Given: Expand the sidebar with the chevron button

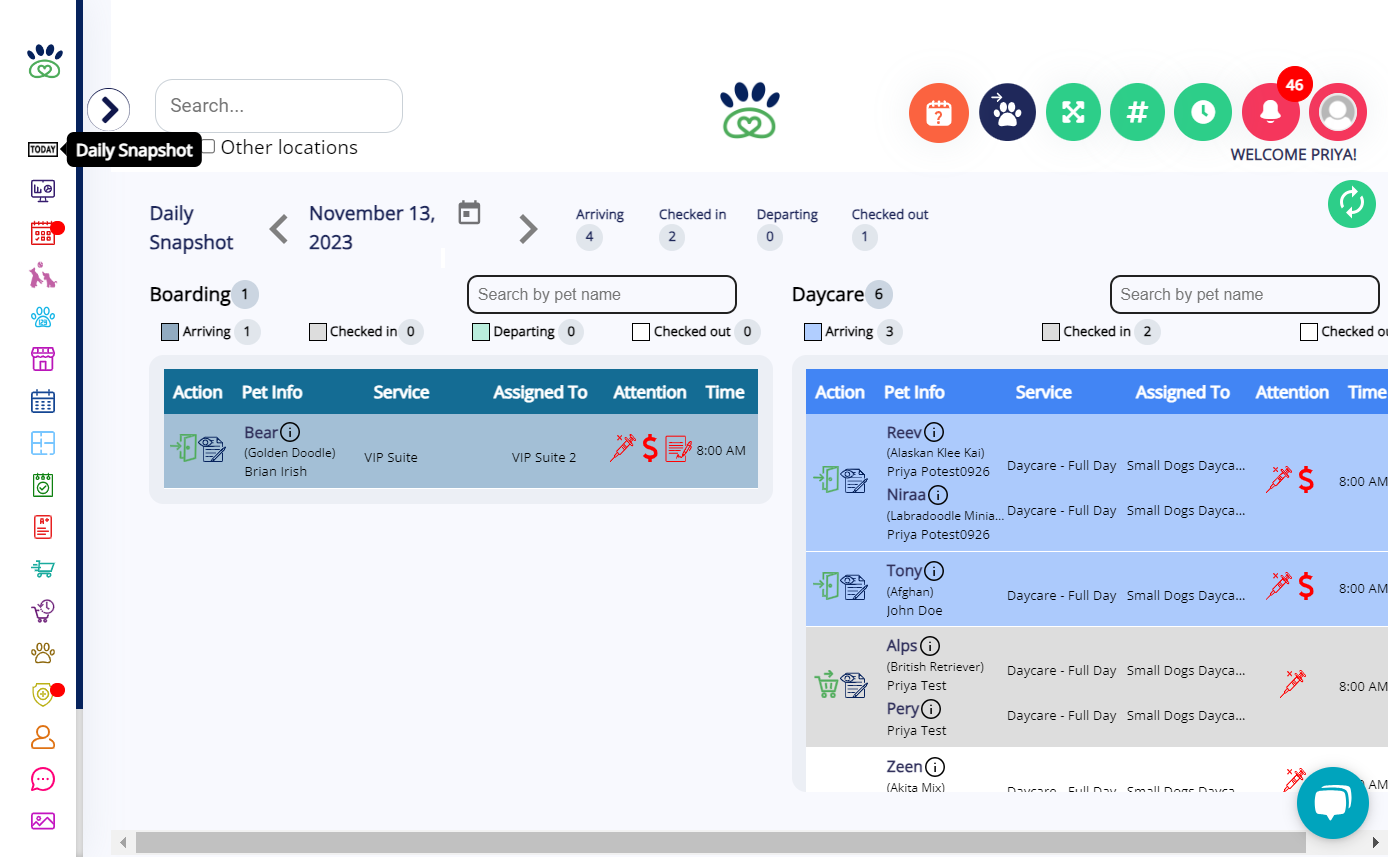Looking at the screenshot, I should pos(109,108).
